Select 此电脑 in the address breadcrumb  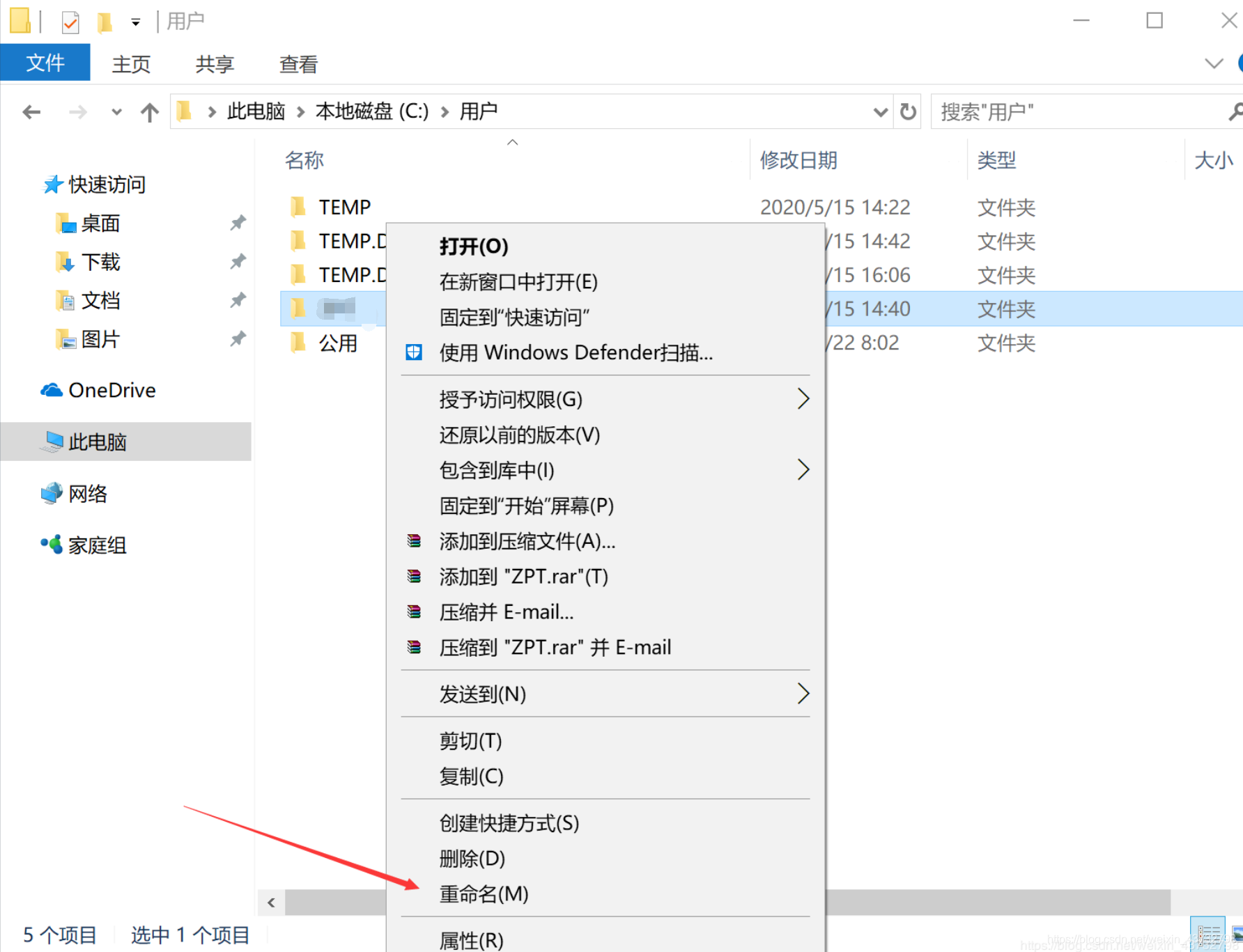click(256, 111)
